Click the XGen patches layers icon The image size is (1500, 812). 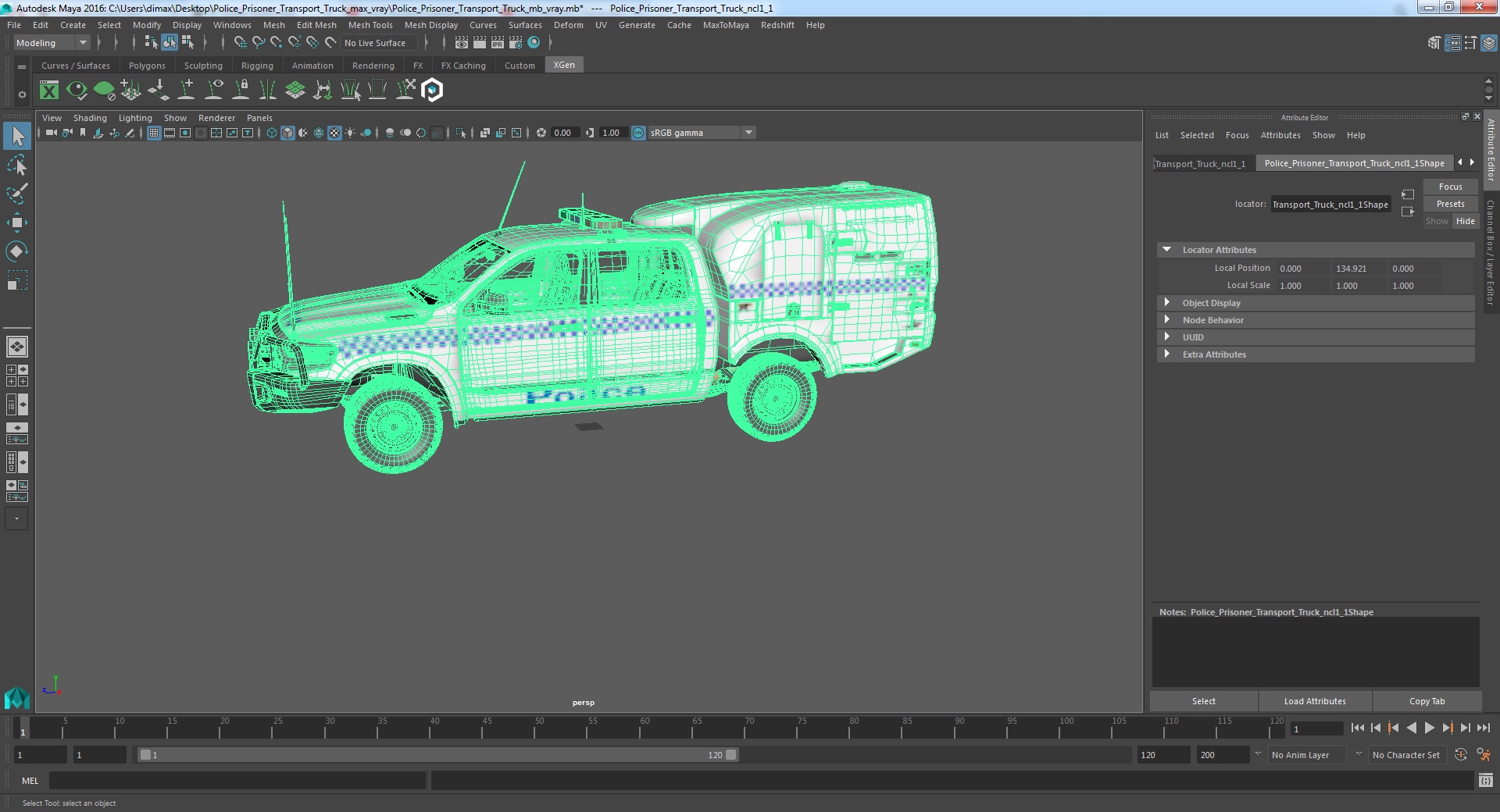[295, 91]
